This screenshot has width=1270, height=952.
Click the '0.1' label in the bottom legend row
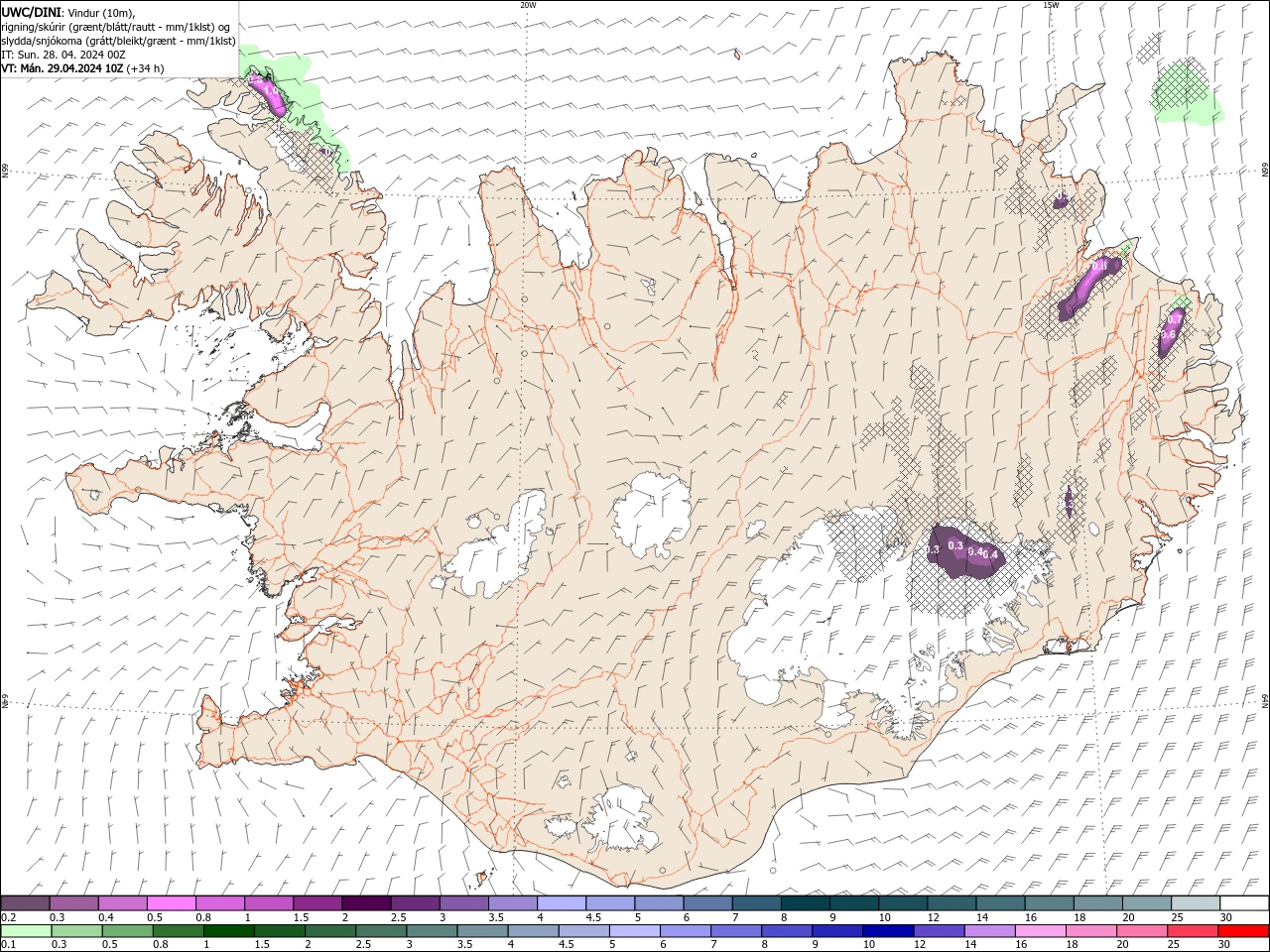(x=8, y=945)
